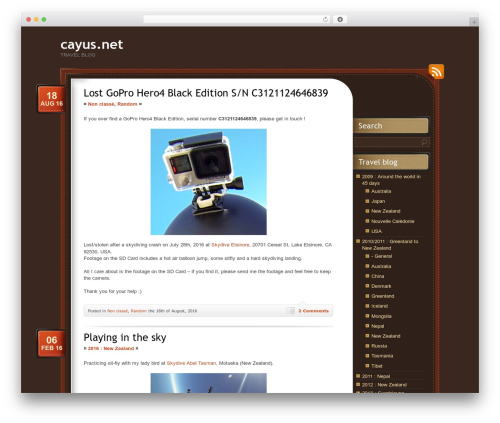
Task: Open Nepal under the 2010/2011 trip
Action: pyautogui.click(x=378, y=326)
